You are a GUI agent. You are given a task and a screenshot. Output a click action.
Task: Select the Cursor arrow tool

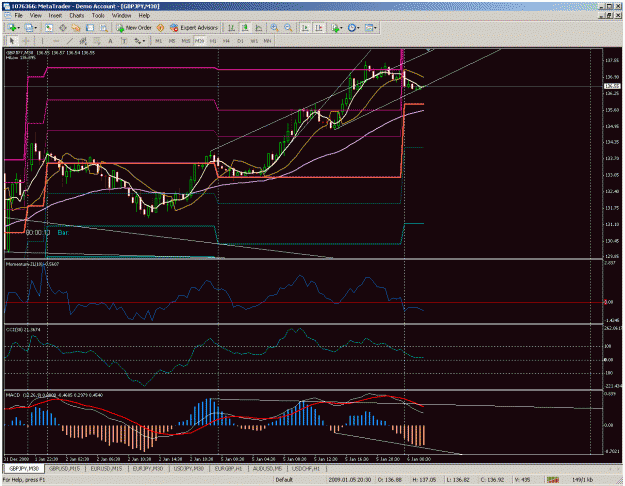12,41
